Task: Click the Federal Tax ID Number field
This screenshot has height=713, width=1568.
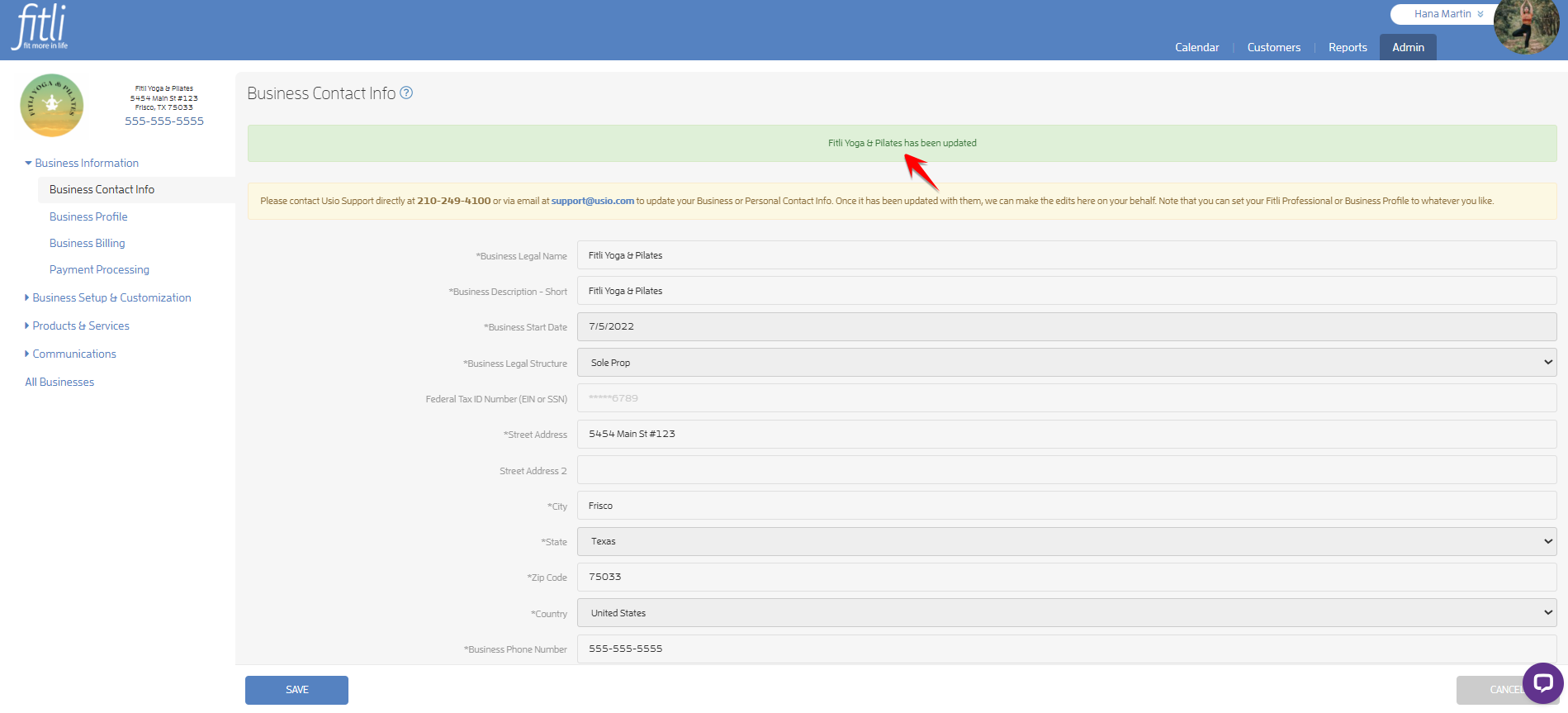Action: click(1067, 398)
